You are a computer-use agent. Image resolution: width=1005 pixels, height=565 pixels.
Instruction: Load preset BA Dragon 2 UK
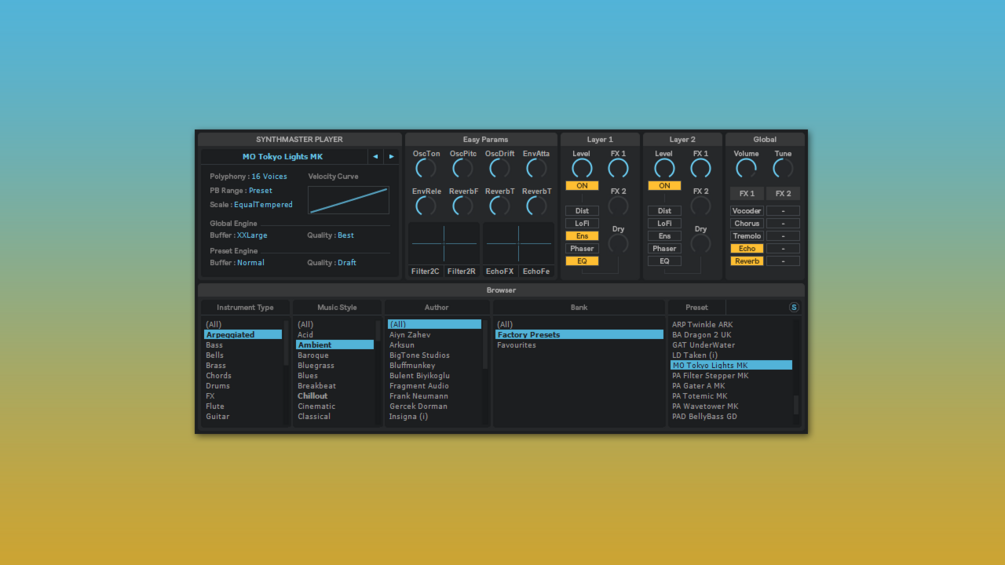(731, 334)
